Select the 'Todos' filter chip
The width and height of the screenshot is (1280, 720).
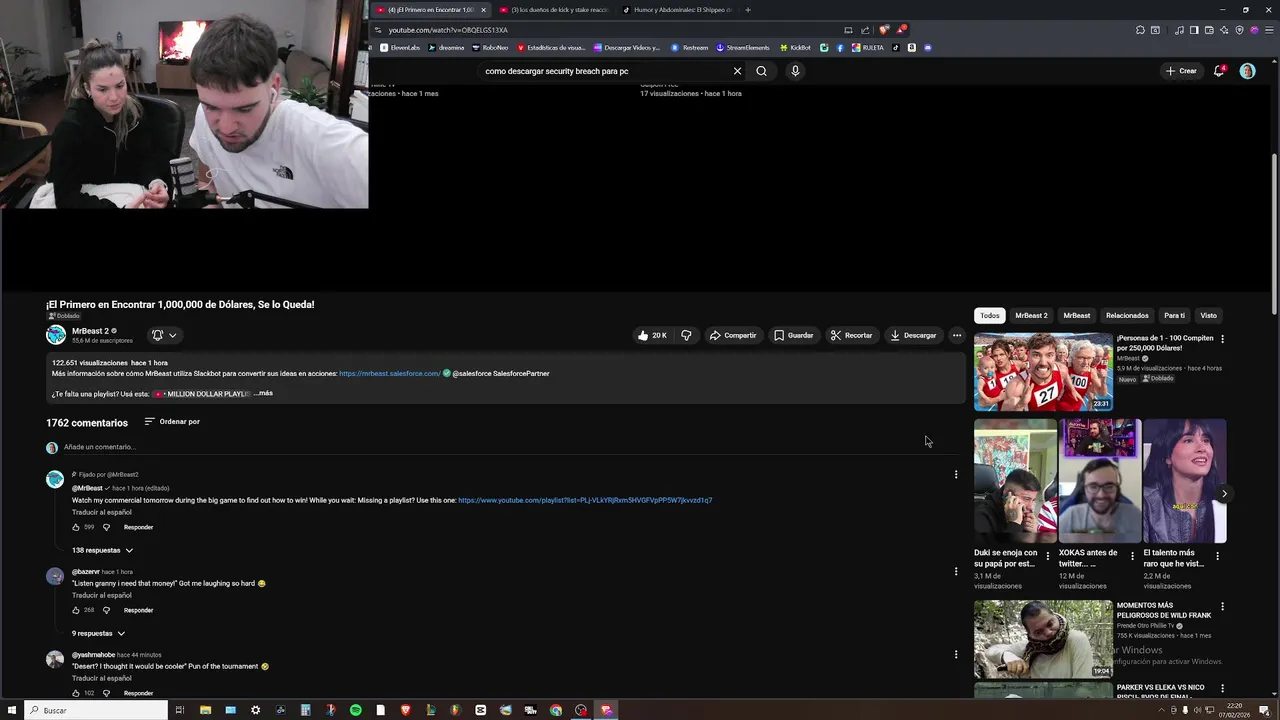coord(989,315)
